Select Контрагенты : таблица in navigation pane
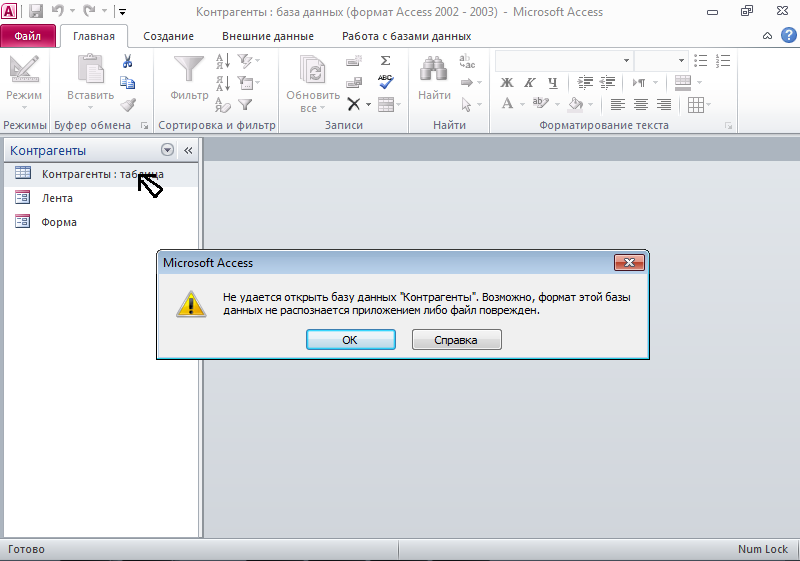Image resolution: width=800 pixels, height=561 pixels. pos(101,174)
